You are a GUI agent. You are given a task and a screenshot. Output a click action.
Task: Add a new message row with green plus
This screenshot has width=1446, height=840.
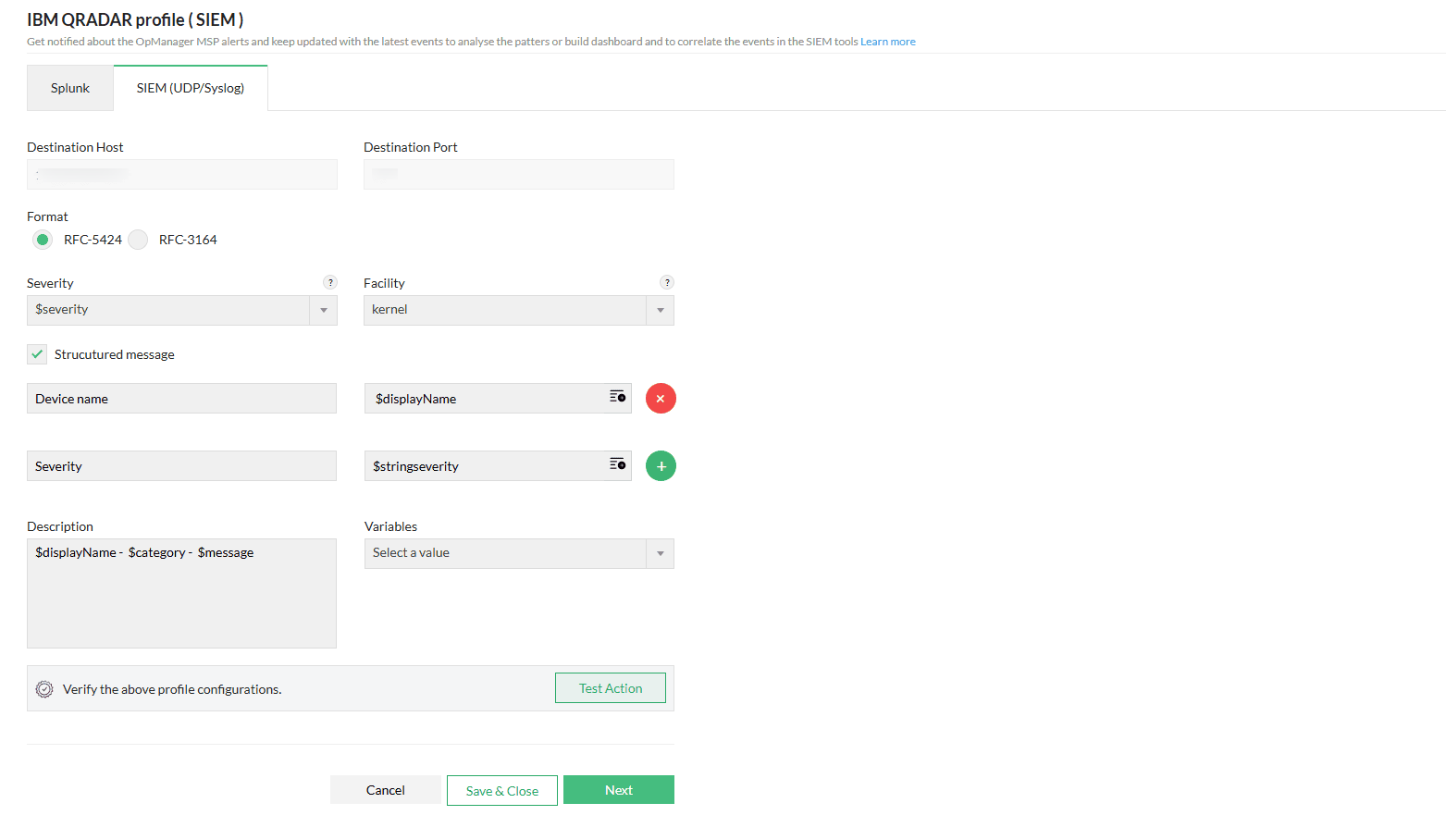pos(660,465)
